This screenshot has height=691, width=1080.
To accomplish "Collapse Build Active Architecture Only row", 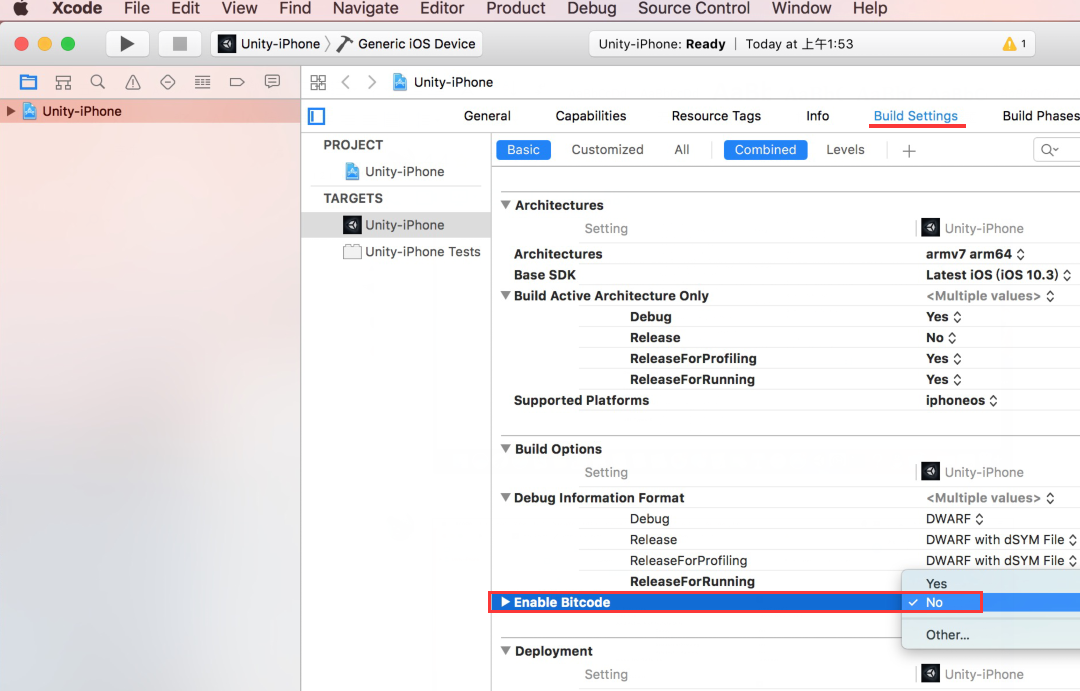I will (506, 296).
